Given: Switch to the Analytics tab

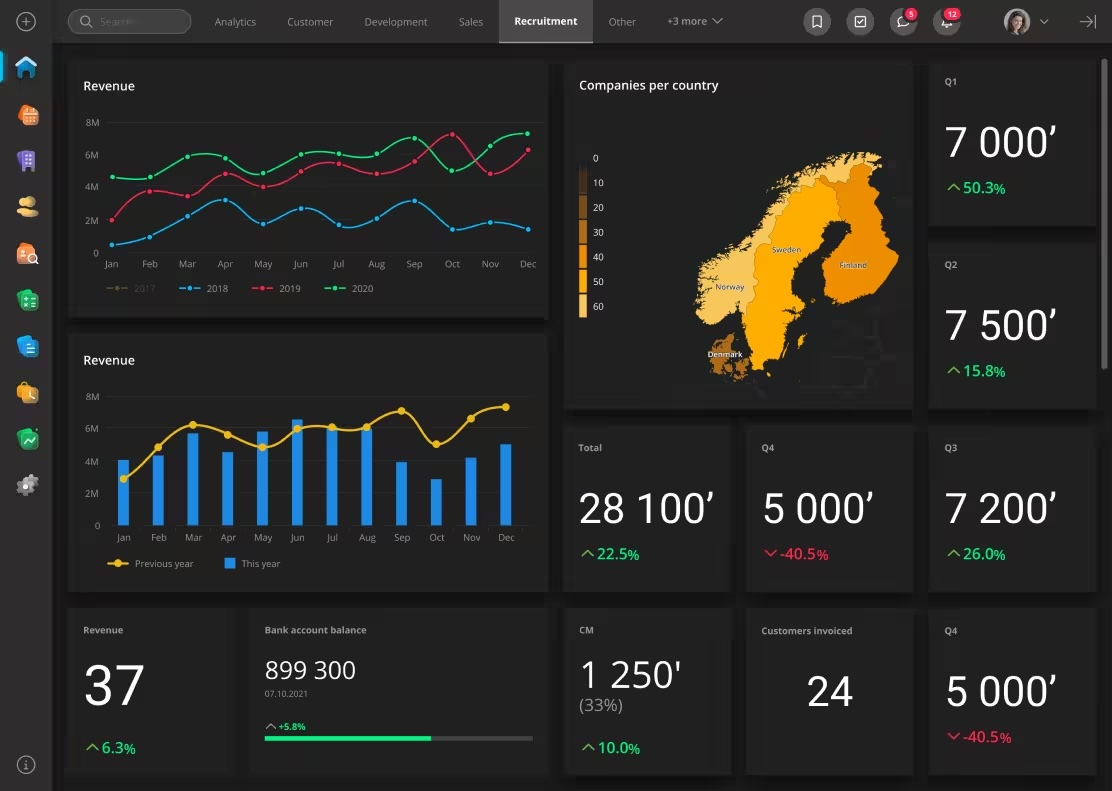Looking at the screenshot, I should tap(235, 21).
